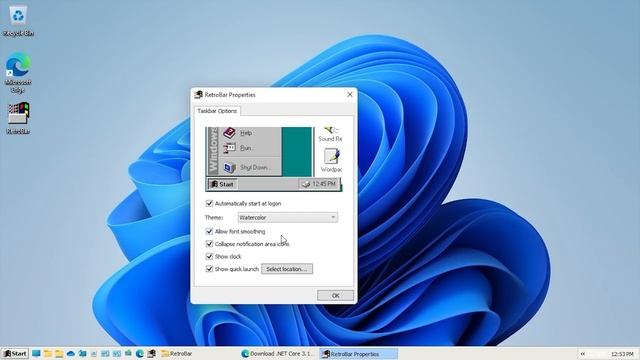
Task: Select the RetroBar desktop icon
Action: tap(18, 118)
